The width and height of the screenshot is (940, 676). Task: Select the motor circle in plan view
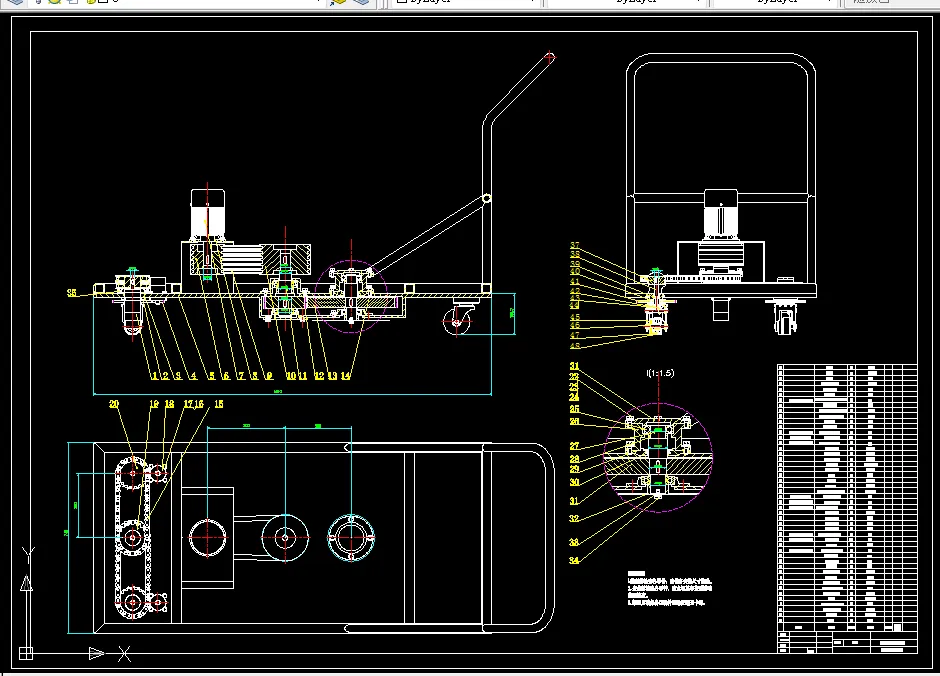pyautogui.click(x=207, y=538)
